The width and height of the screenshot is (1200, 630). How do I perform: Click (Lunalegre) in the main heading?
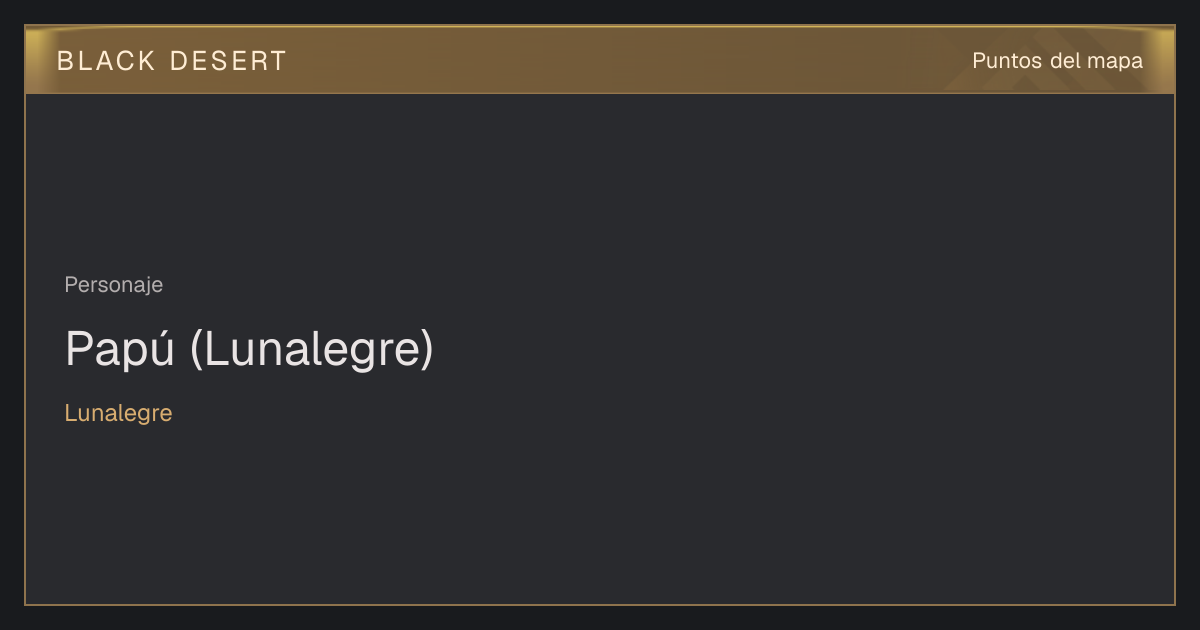311,349
